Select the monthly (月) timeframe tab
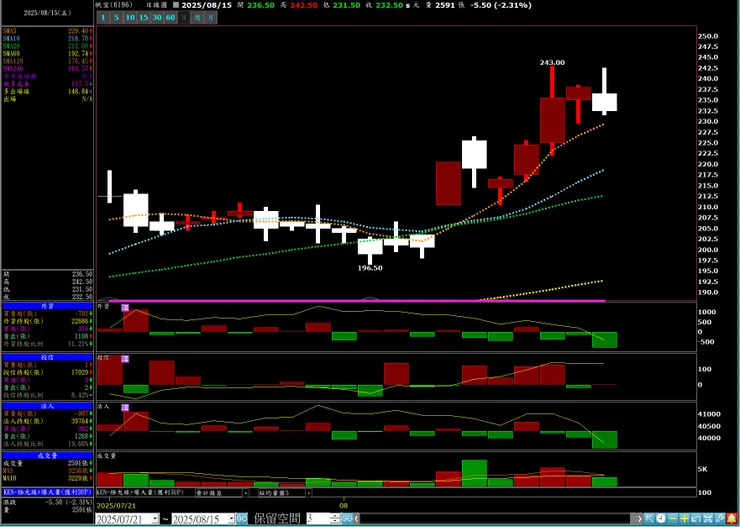This screenshot has width=740, height=527. coord(210,18)
